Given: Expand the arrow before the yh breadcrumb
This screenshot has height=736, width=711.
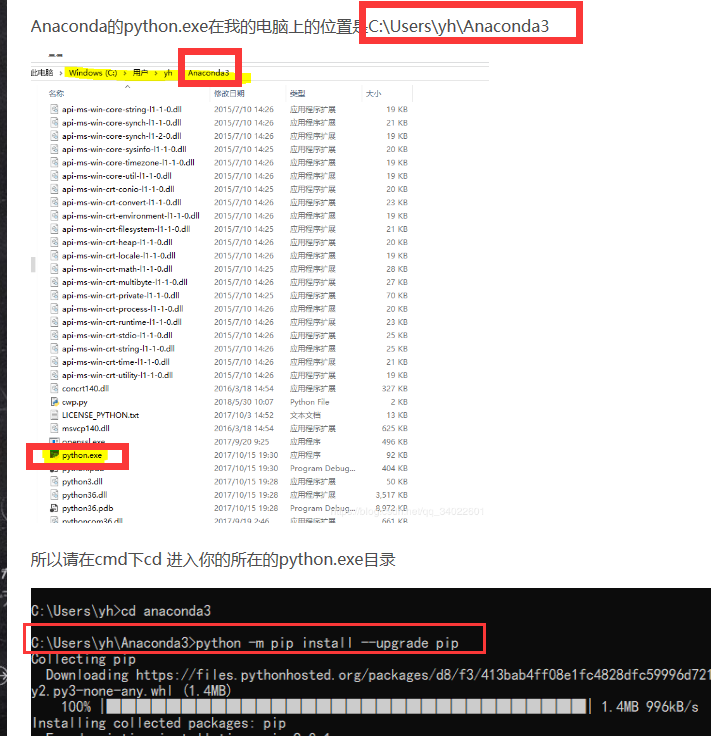Looking at the screenshot, I should tap(156, 73).
